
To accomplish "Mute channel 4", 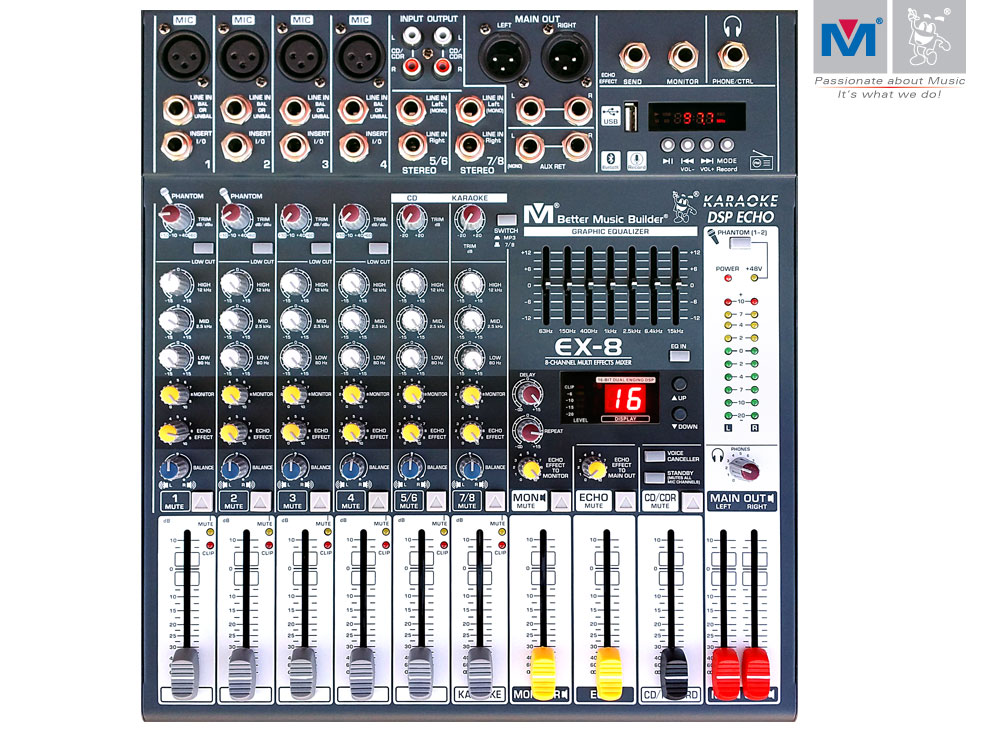I will 378,501.
